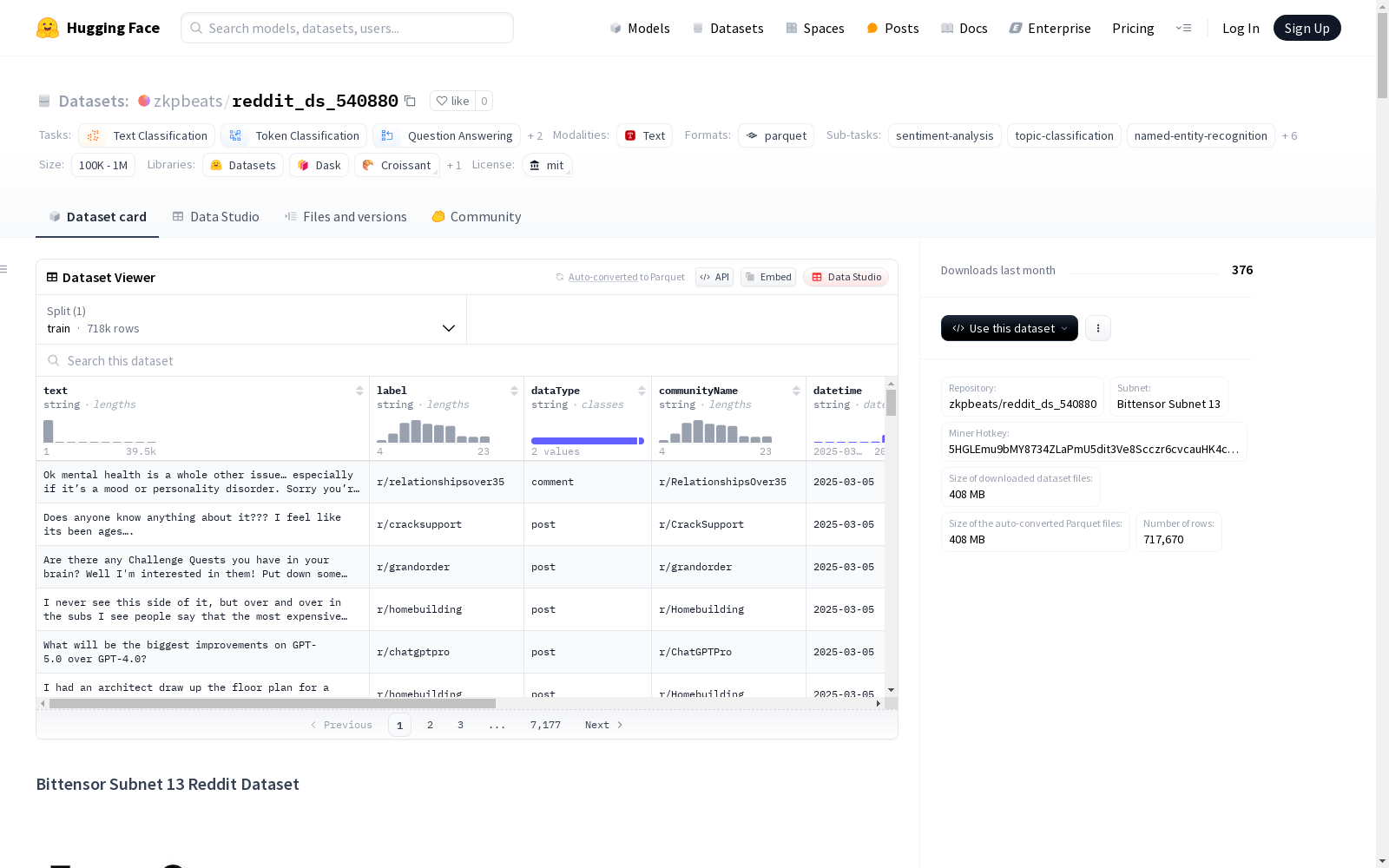Expand the navigation overflow menu icon
The height and width of the screenshot is (868, 1389).
(x=1183, y=28)
